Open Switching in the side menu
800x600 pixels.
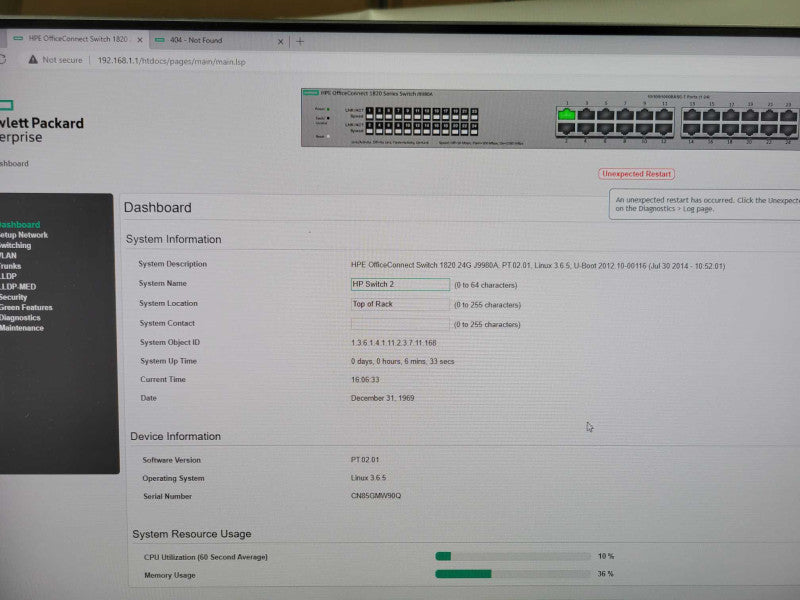coord(15,245)
